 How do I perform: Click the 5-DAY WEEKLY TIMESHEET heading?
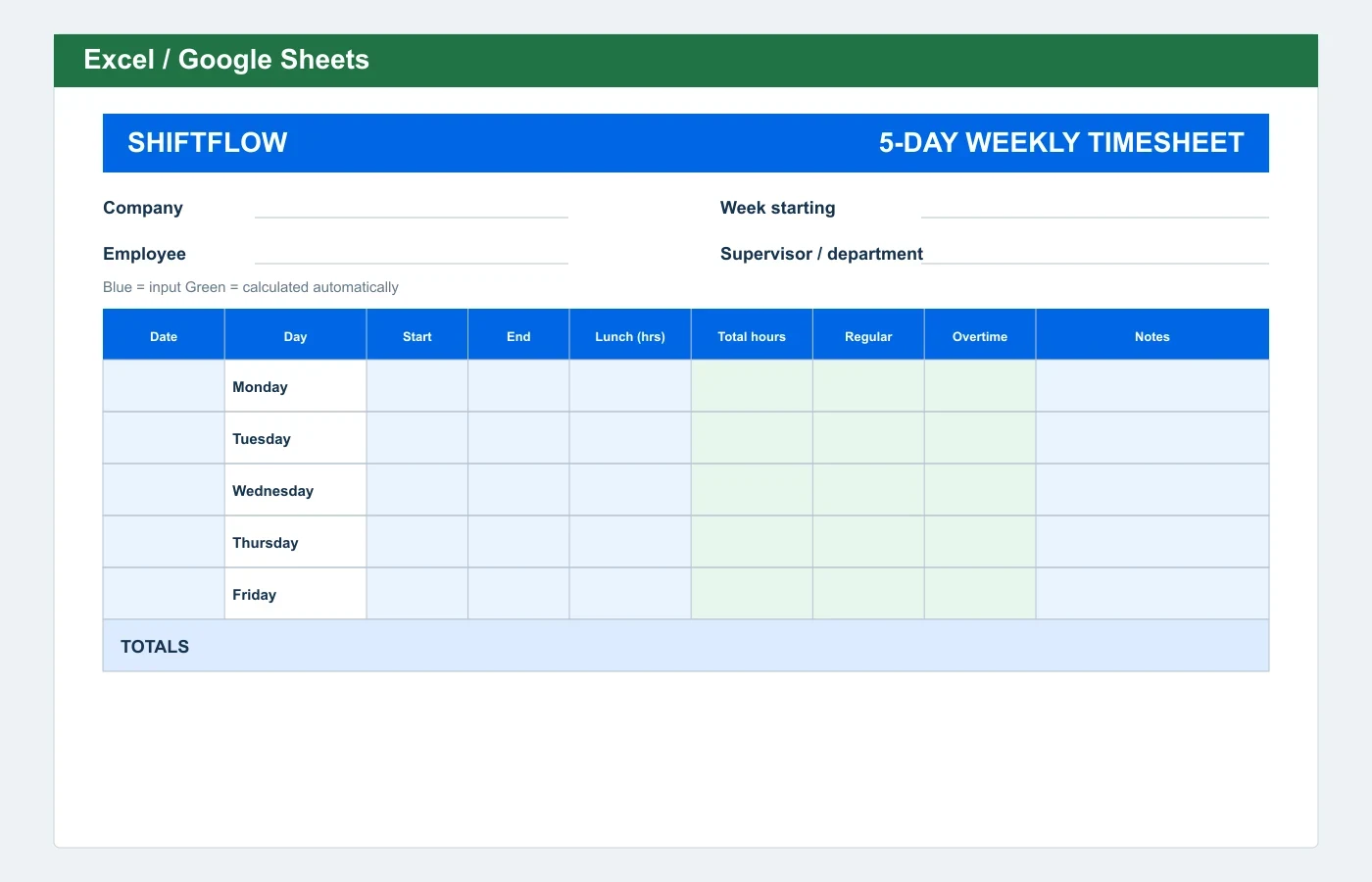(1061, 143)
